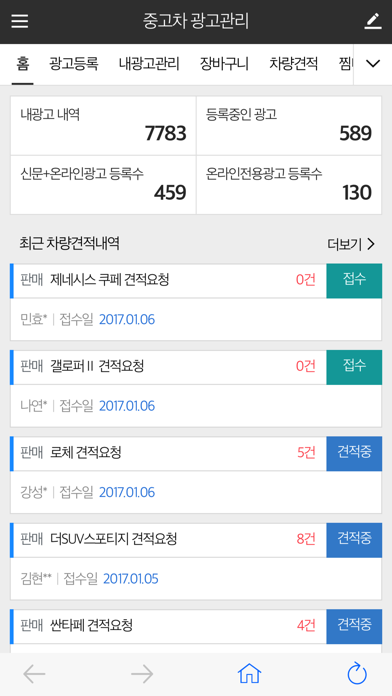This screenshot has height=696, width=392.
Task: Open 더보기 for recent estimates
Action: [x=351, y=244]
